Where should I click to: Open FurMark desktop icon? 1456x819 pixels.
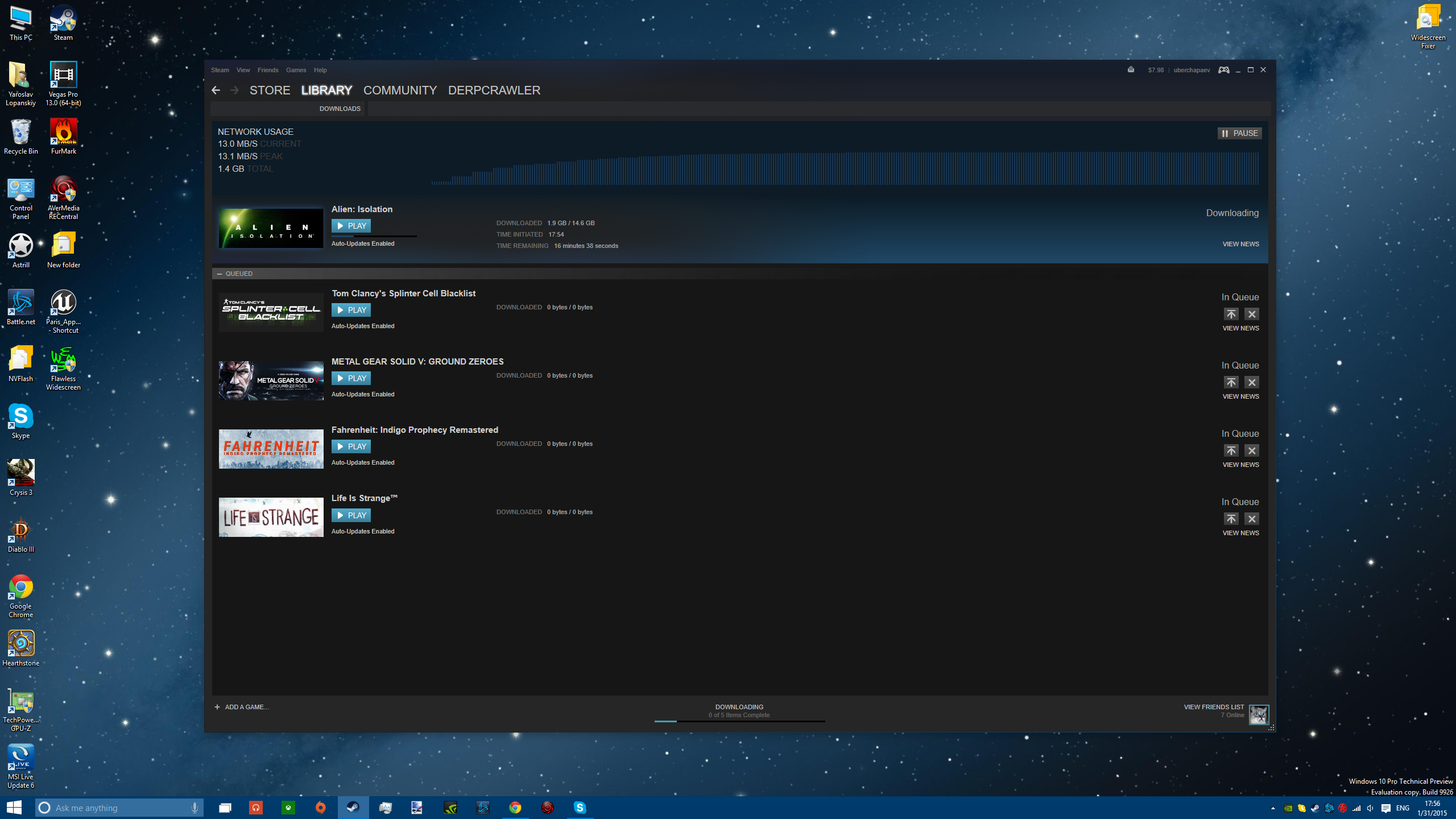pyautogui.click(x=63, y=137)
